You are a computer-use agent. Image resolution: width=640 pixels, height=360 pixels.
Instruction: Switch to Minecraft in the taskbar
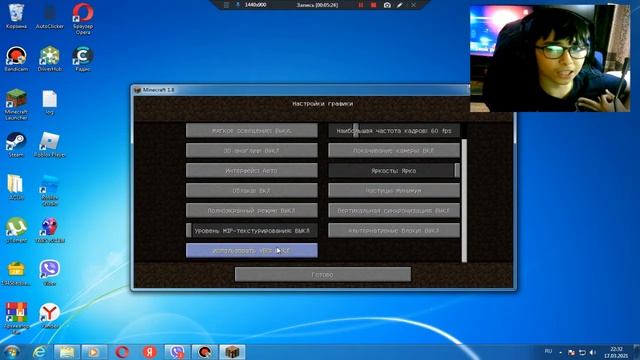pos(232,352)
